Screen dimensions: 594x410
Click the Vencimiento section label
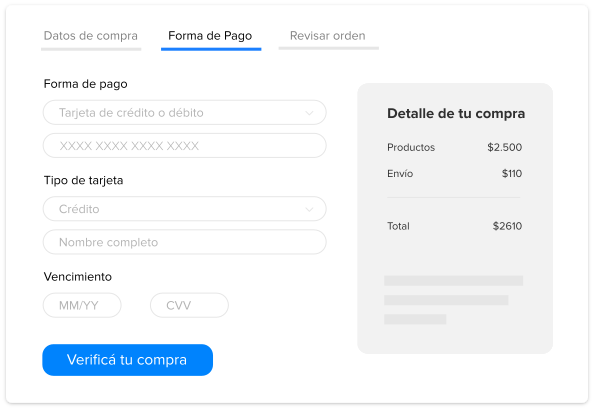(78, 277)
